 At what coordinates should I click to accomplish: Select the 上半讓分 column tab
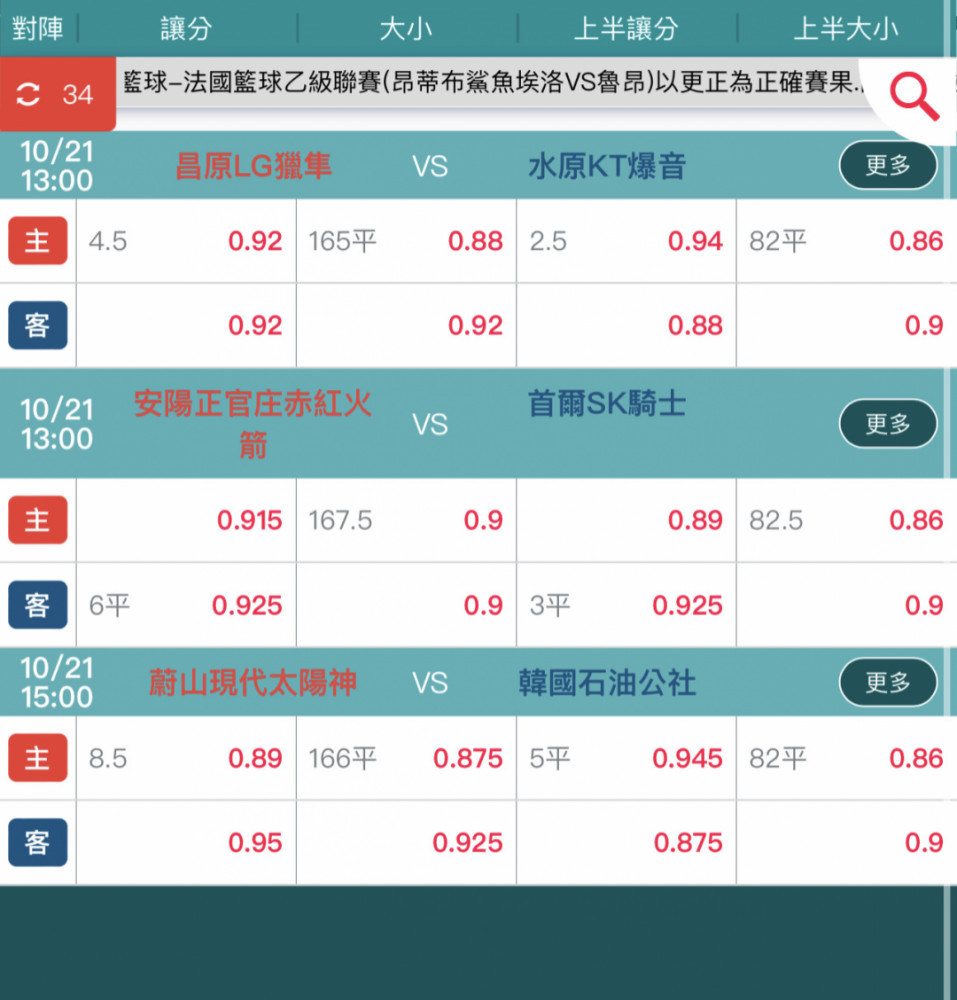pos(625,29)
